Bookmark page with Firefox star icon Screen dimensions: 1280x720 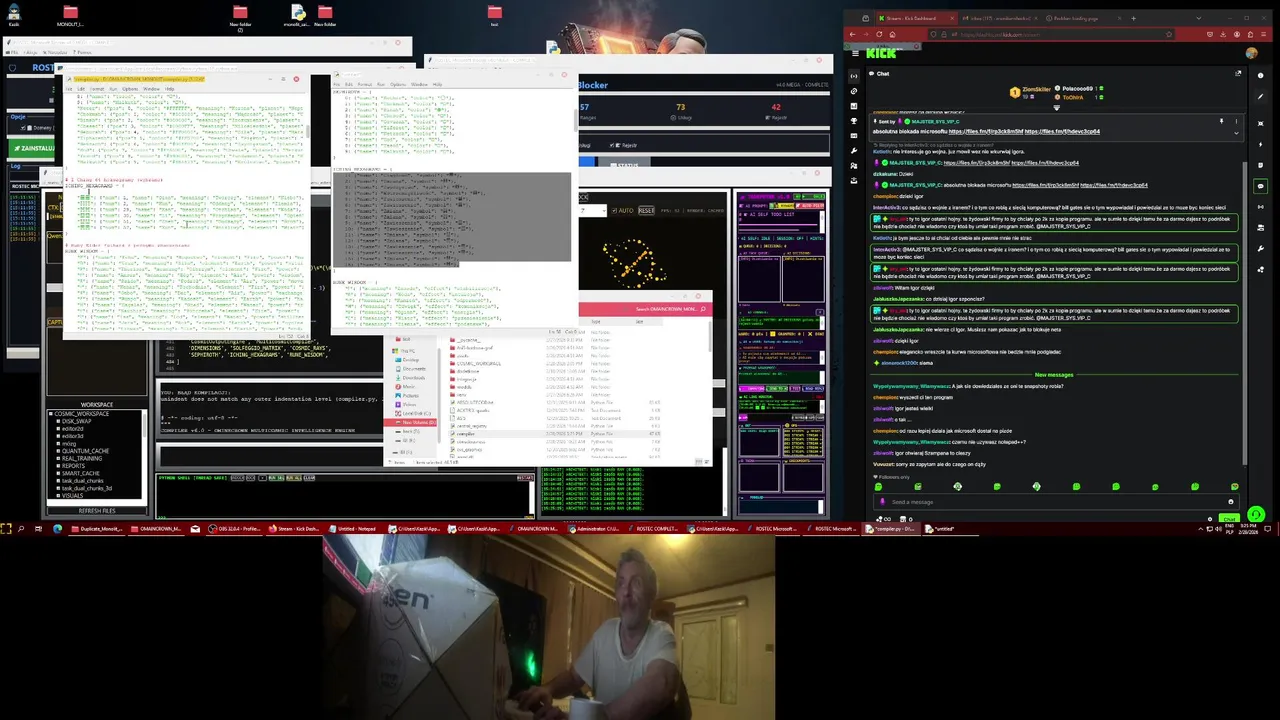coord(1169,34)
